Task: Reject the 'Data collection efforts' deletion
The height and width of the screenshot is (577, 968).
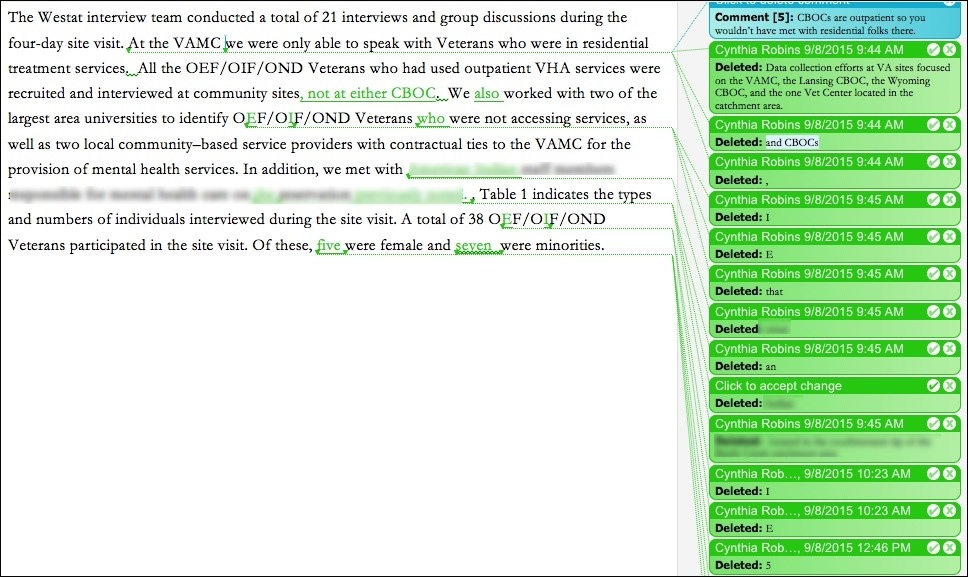Action: click(948, 49)
